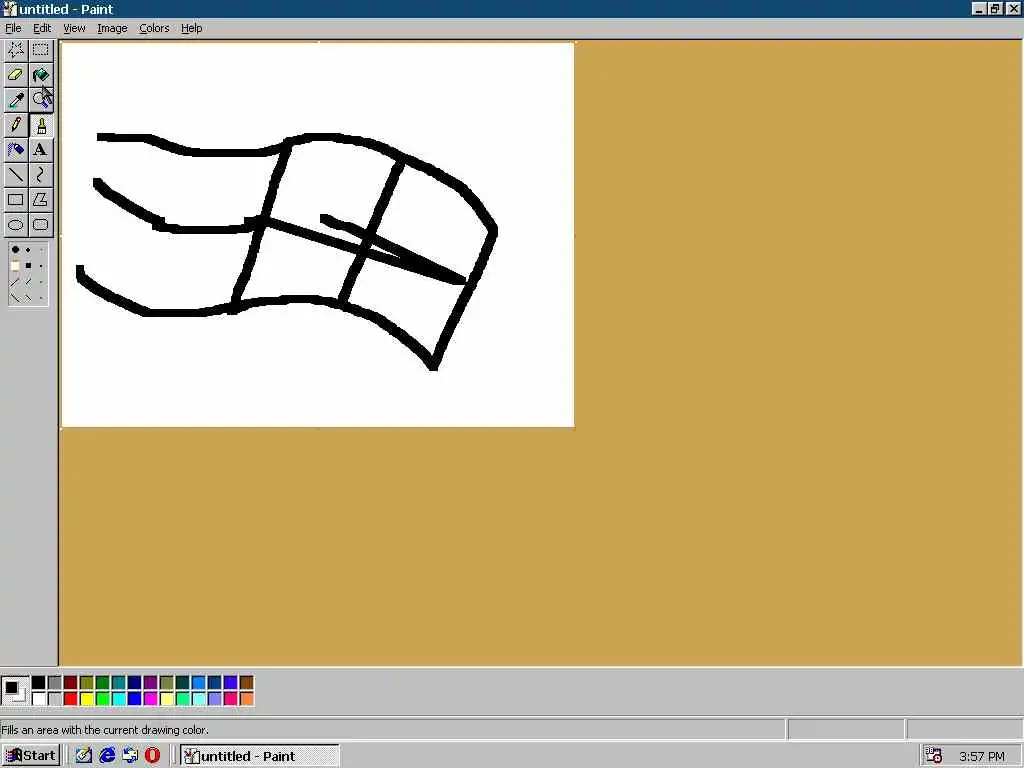Select the Polygon tool
Image resolution: width=1024 pixels, height=768 pixels.
coord(40,199)
